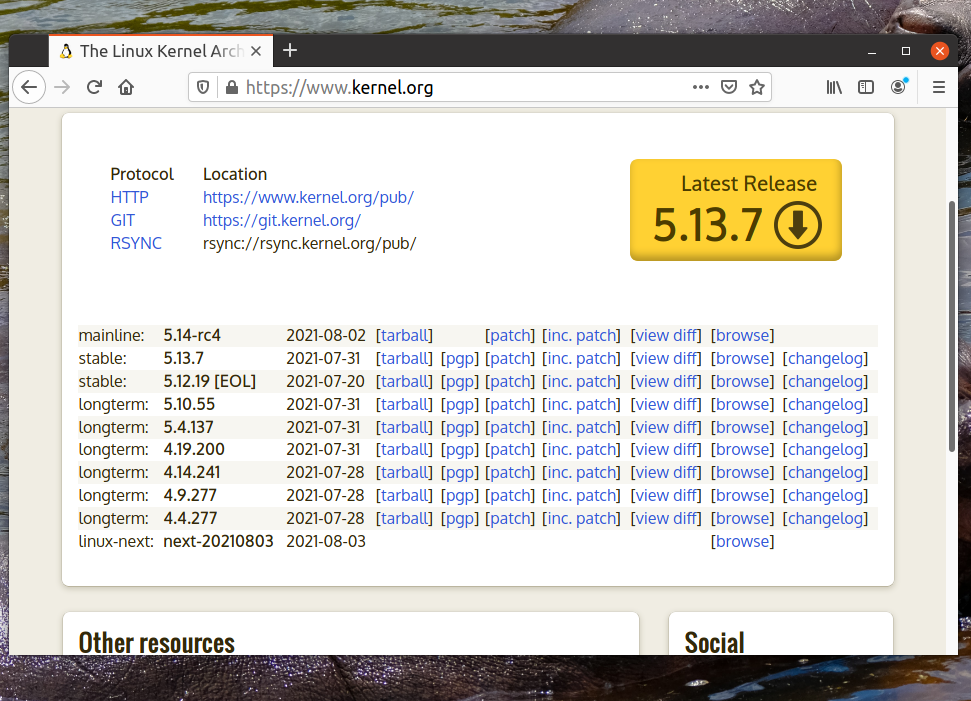This screenshot has height=701, width=971.
Task: Select date 2021-08-03 in linux-next row
Action: point(326,541)
